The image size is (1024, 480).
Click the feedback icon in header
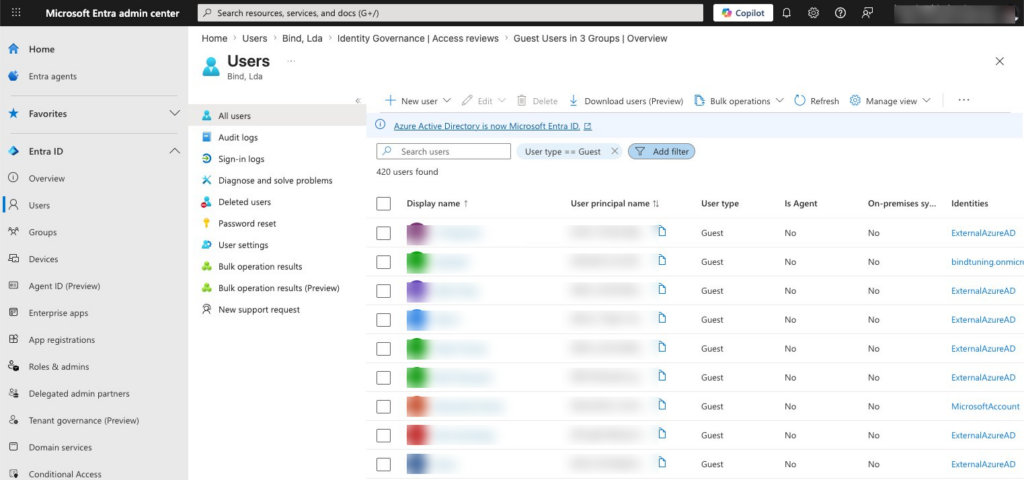coord(867,13)
